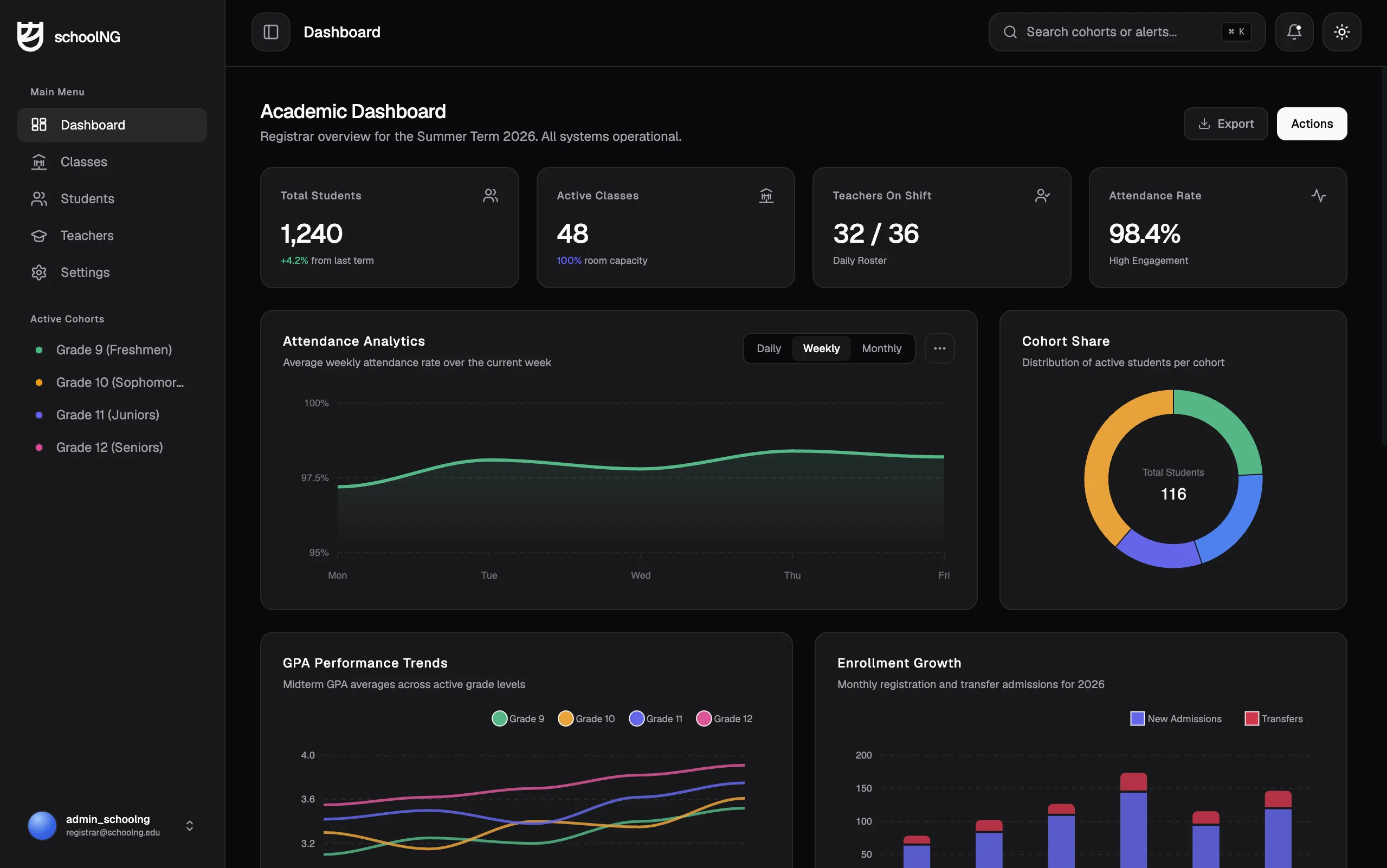
Task: Click the users icon on Total Students card
Action: pyautogui.click(x=491, y=196)
